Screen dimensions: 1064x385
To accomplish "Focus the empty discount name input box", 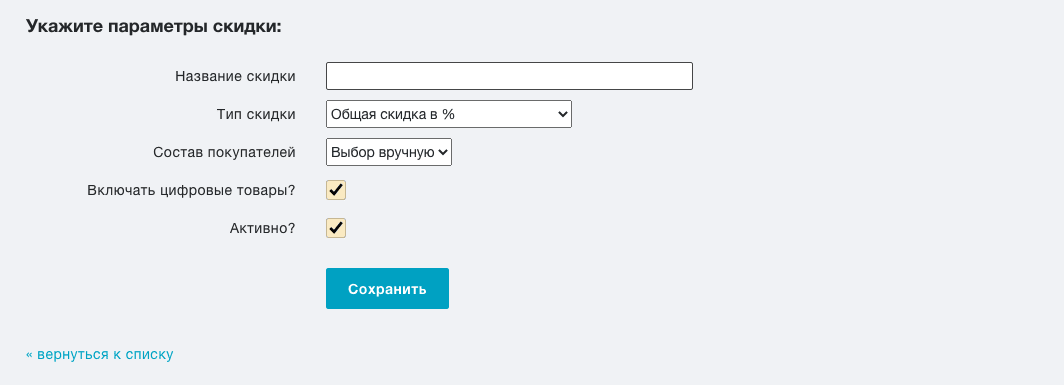I will (509, 76).
